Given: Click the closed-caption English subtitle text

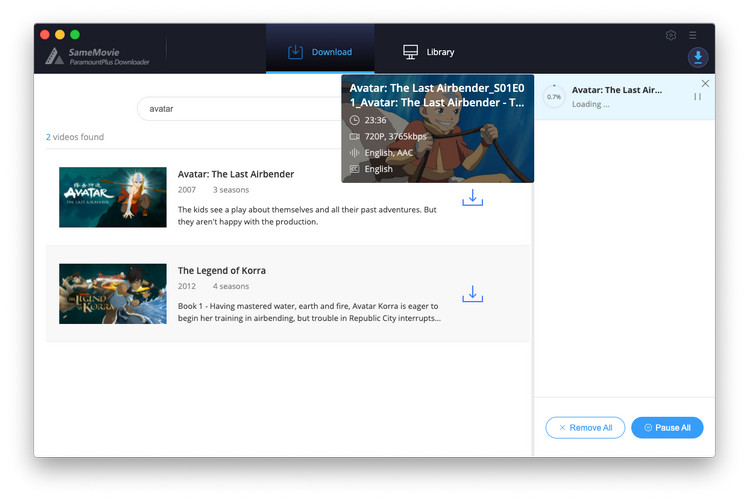Looking at the screenshot, I should (378, 169).
